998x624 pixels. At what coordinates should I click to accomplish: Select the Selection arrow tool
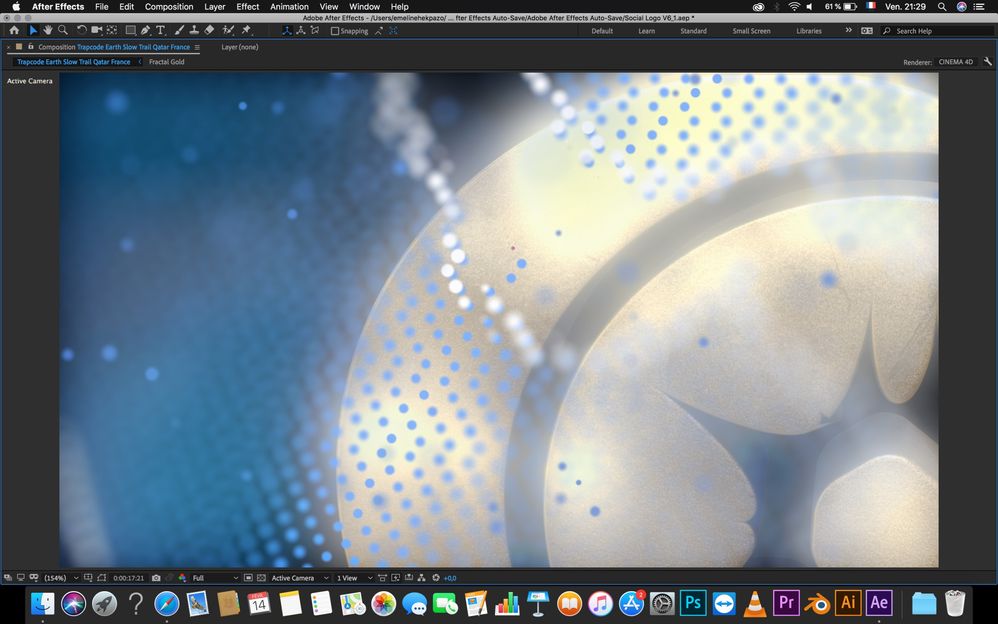pyautogui.click(x=33, y=30)
